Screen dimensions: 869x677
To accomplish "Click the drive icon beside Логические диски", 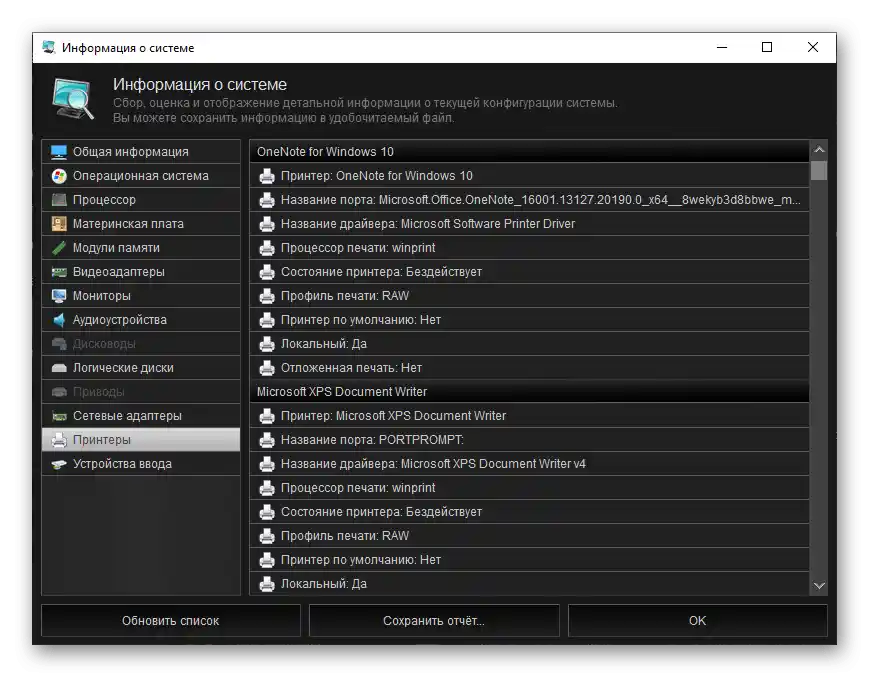I will 59,368.
